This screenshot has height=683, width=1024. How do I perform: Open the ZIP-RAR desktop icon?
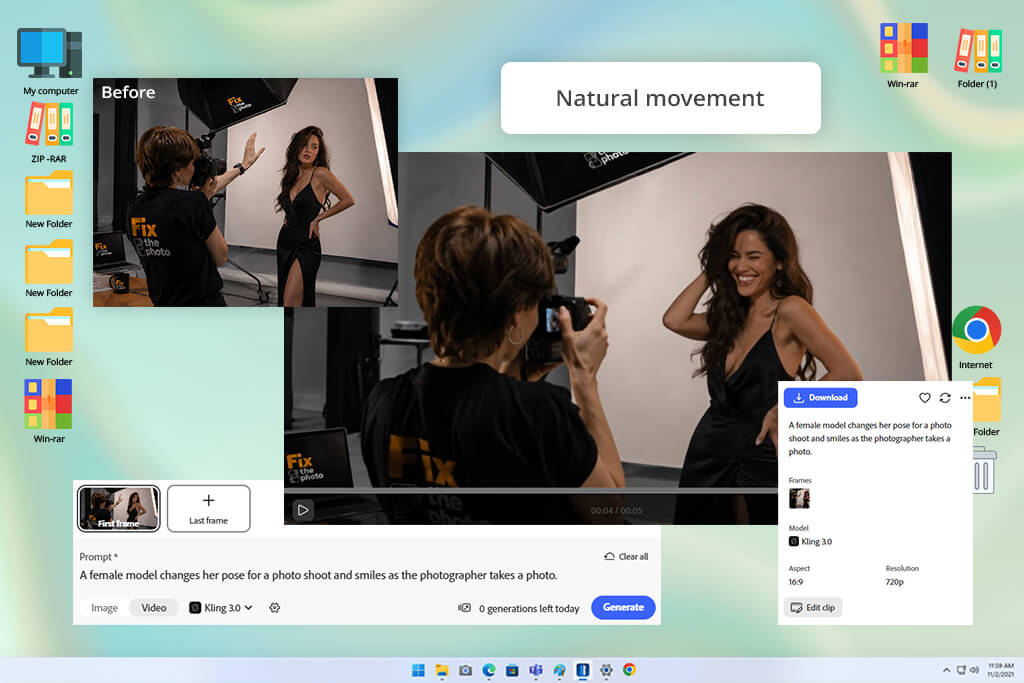49,133
